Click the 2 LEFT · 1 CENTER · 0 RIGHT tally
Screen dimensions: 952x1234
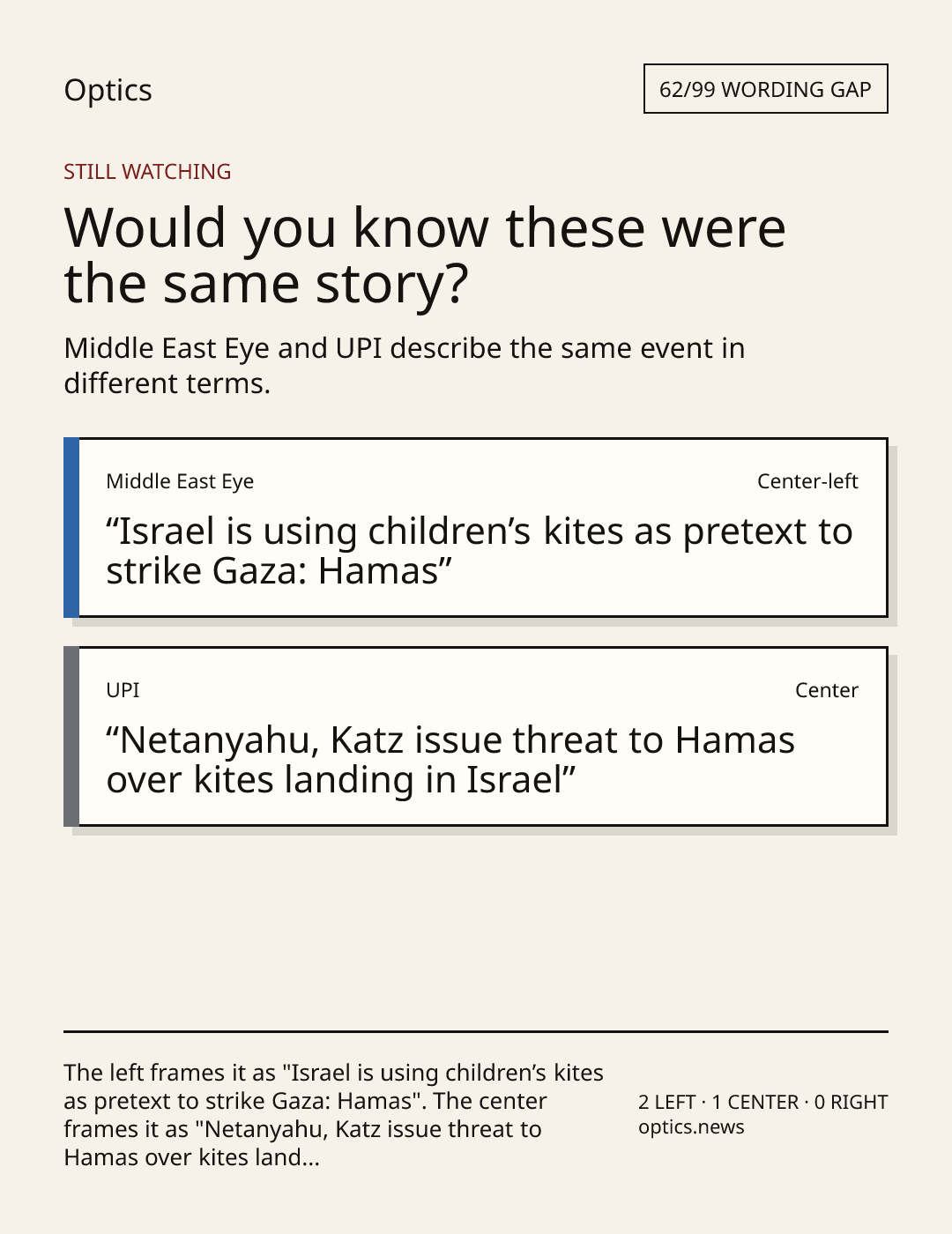(x=763, y=1102)
